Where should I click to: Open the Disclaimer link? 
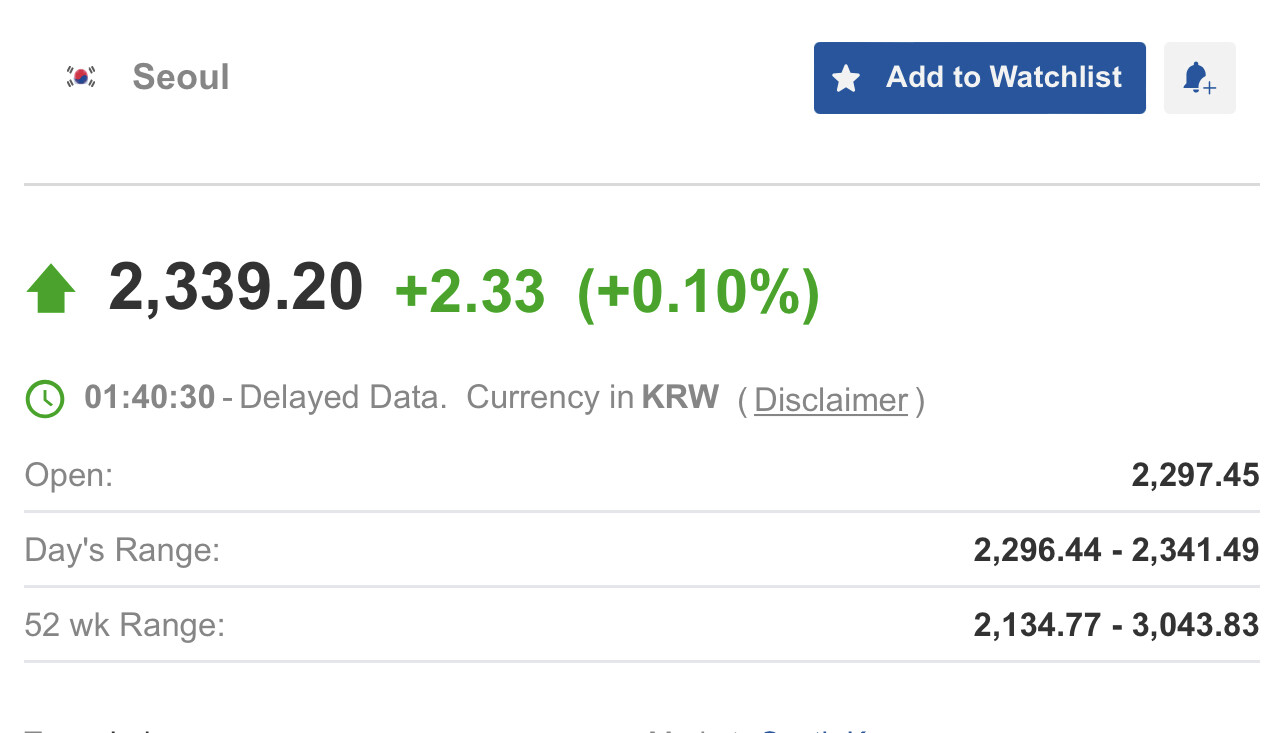(x=831, y=400)
